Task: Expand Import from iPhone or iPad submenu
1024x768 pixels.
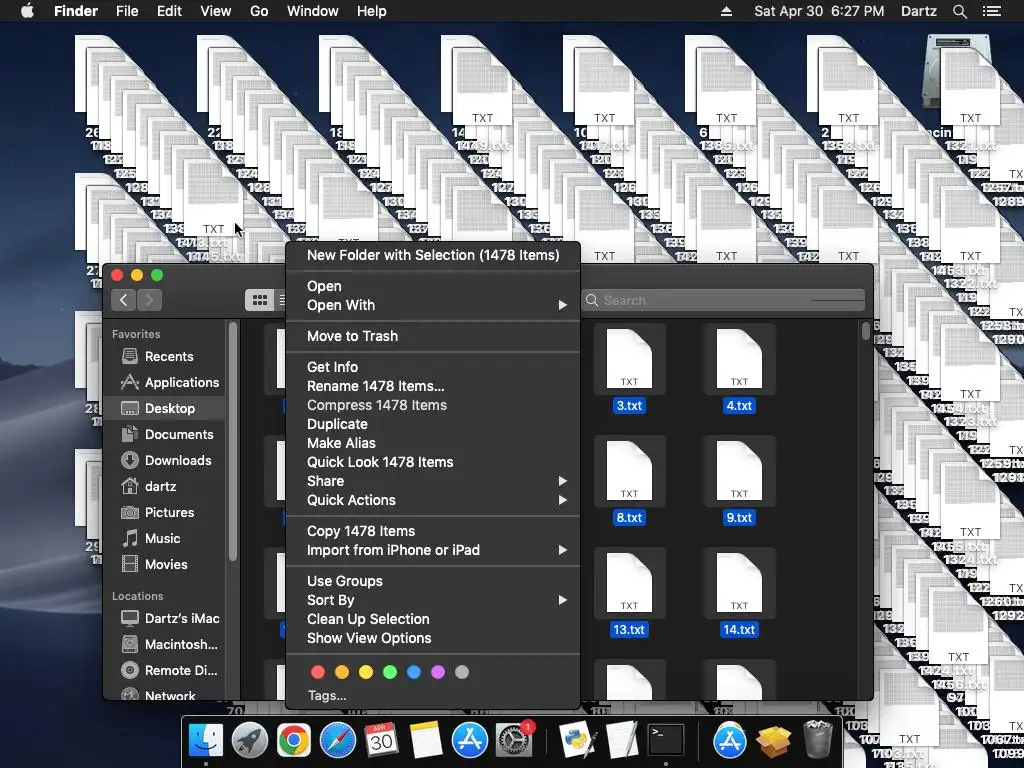Action: coord(433,551)
